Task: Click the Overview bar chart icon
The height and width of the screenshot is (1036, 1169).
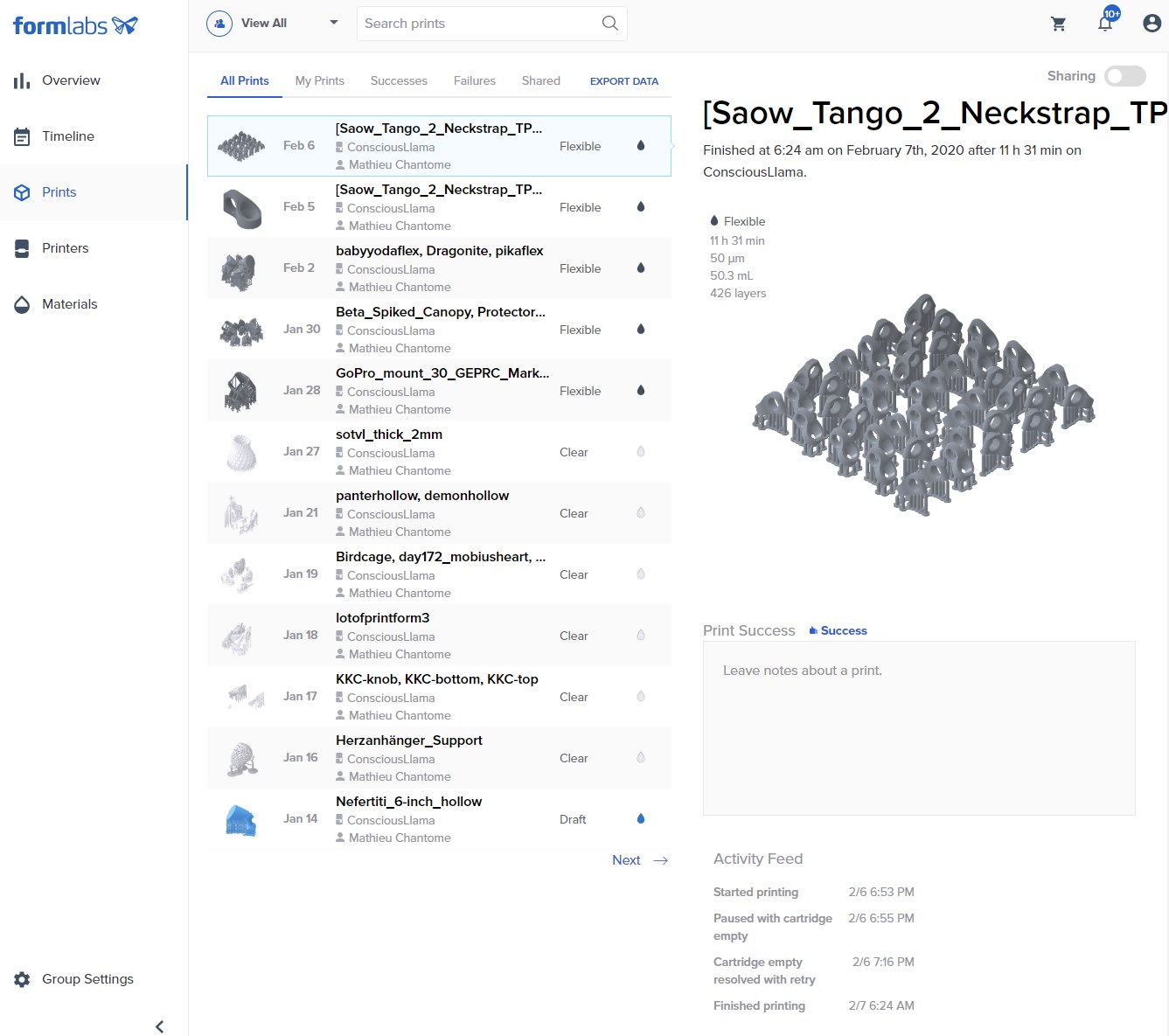Action: 22,81
